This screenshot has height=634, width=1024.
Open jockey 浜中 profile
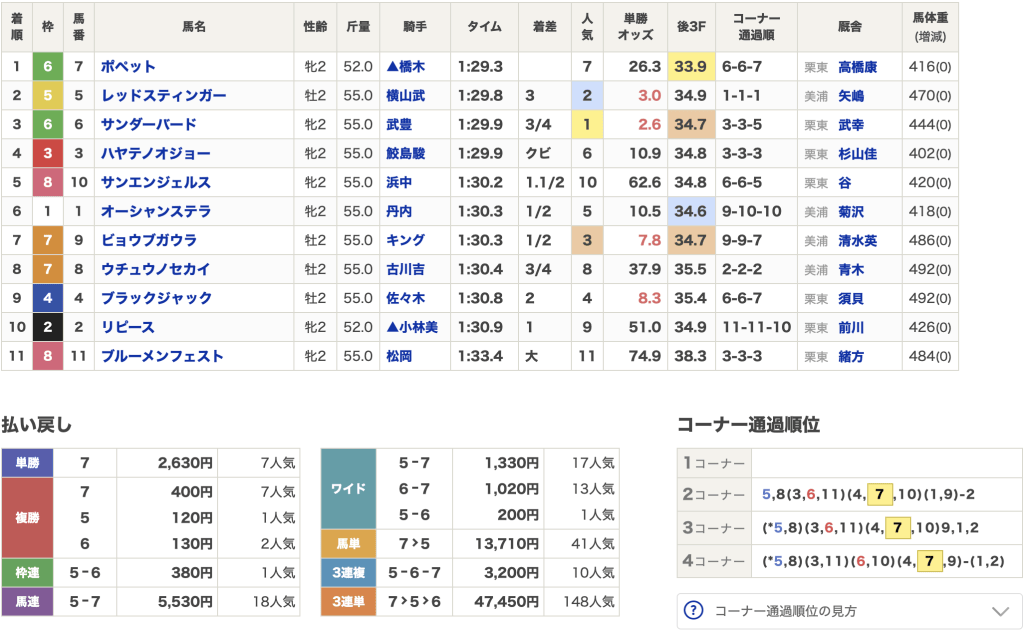(399, 182)
